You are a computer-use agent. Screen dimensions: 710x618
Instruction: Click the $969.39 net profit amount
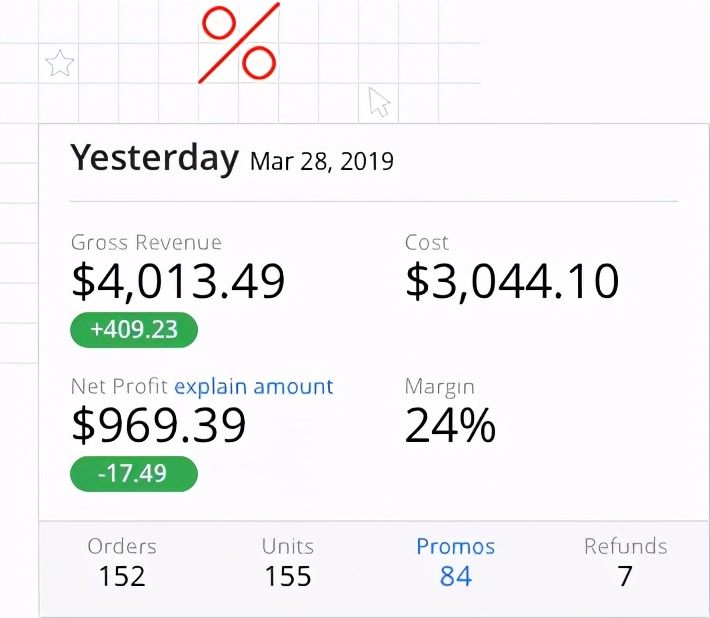(x=159, y=426)
